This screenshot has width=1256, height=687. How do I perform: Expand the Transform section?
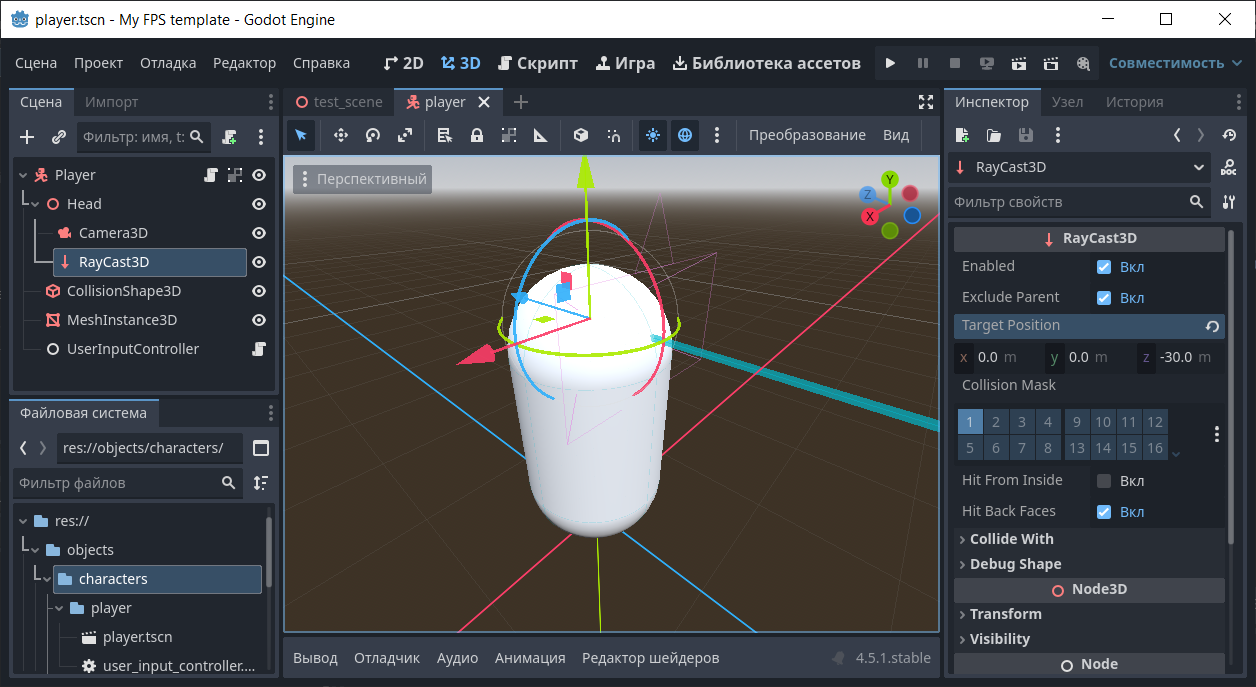tap(1005, 614)
